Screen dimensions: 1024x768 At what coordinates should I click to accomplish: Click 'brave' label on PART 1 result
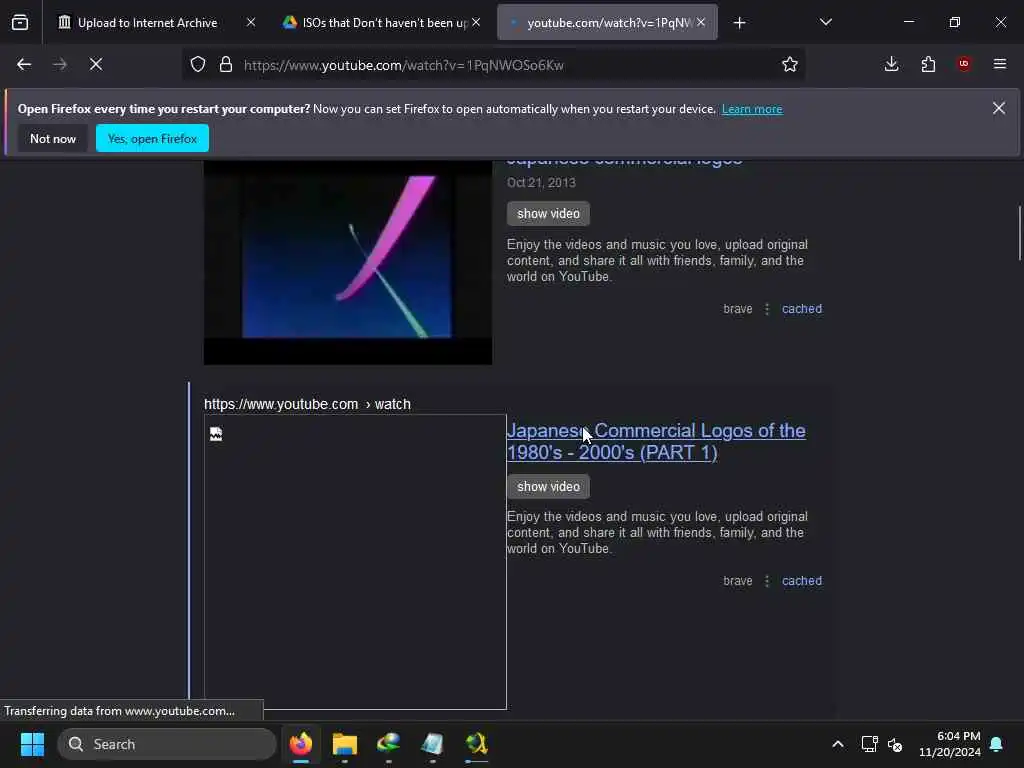pos(737,581)
